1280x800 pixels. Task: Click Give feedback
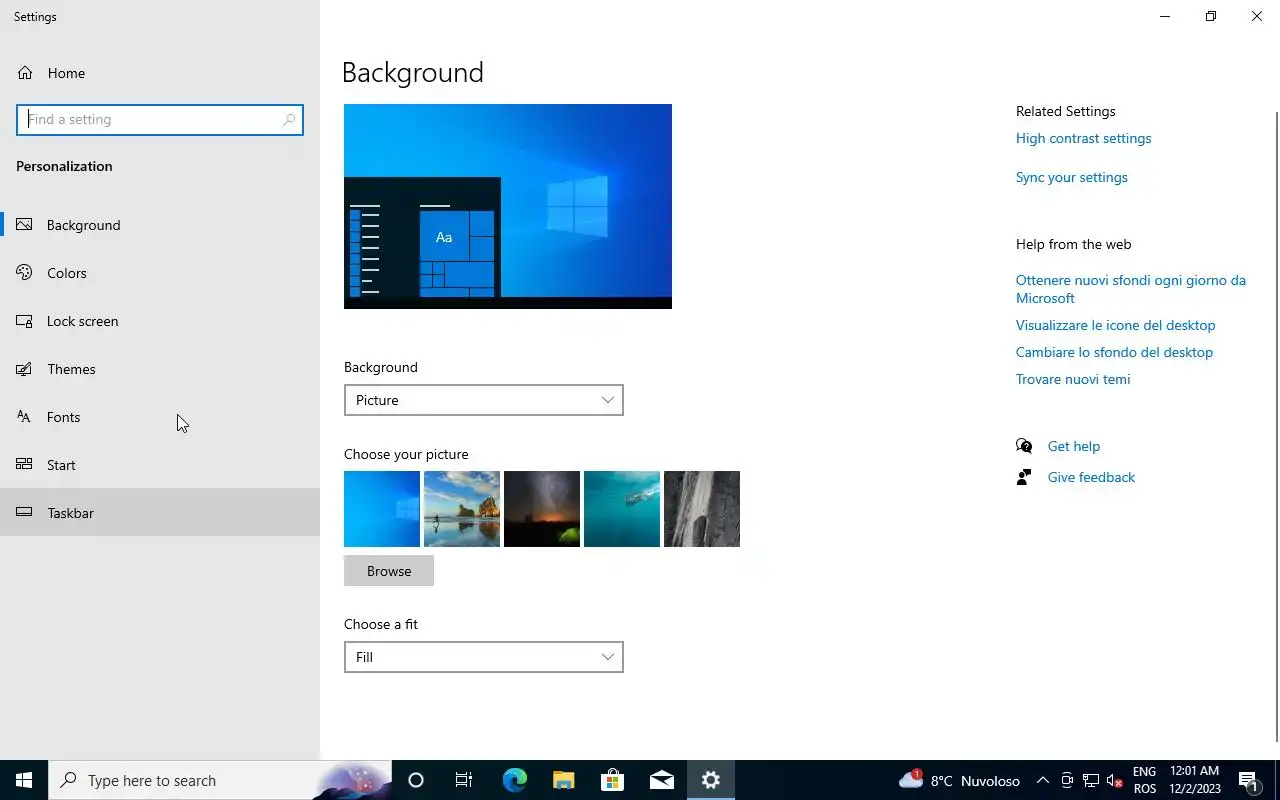(1091, 477)
